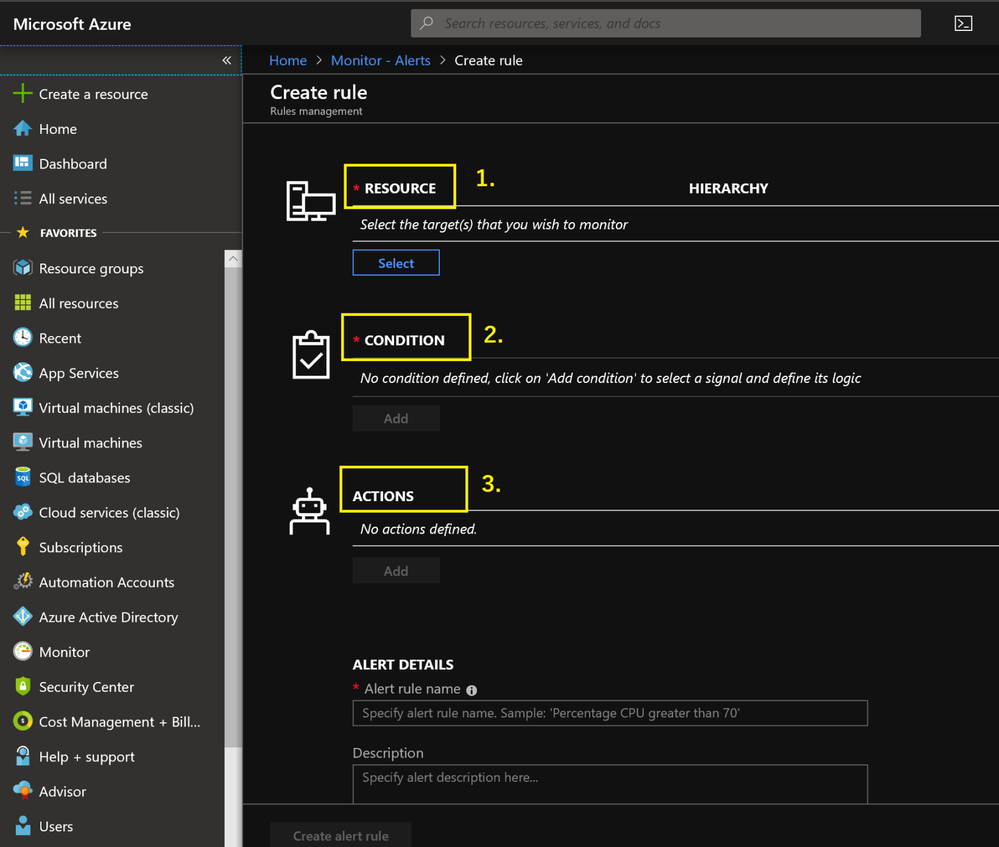This screenshot has height=847, width=999.
Task: Open Monitor label in favorites list
Action: (64, 652)
